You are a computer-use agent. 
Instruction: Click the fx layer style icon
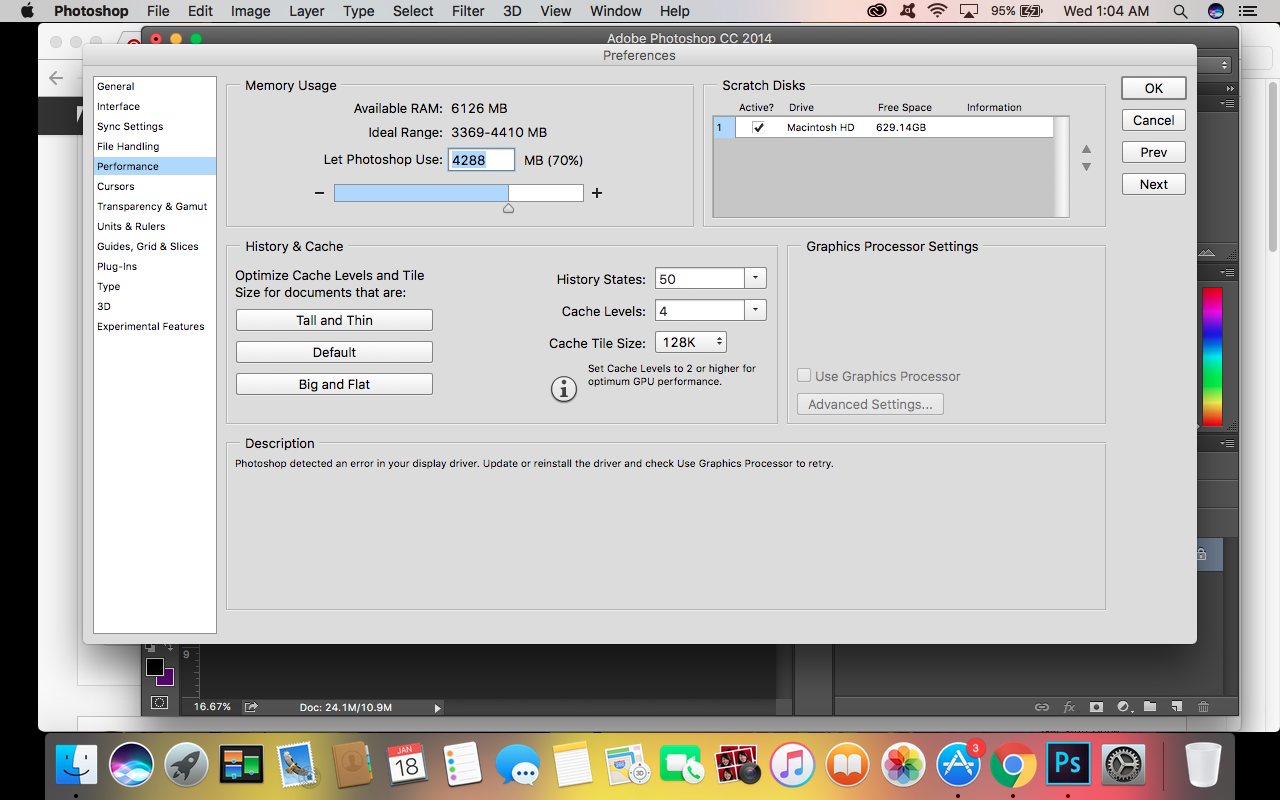click(1069, 707)
